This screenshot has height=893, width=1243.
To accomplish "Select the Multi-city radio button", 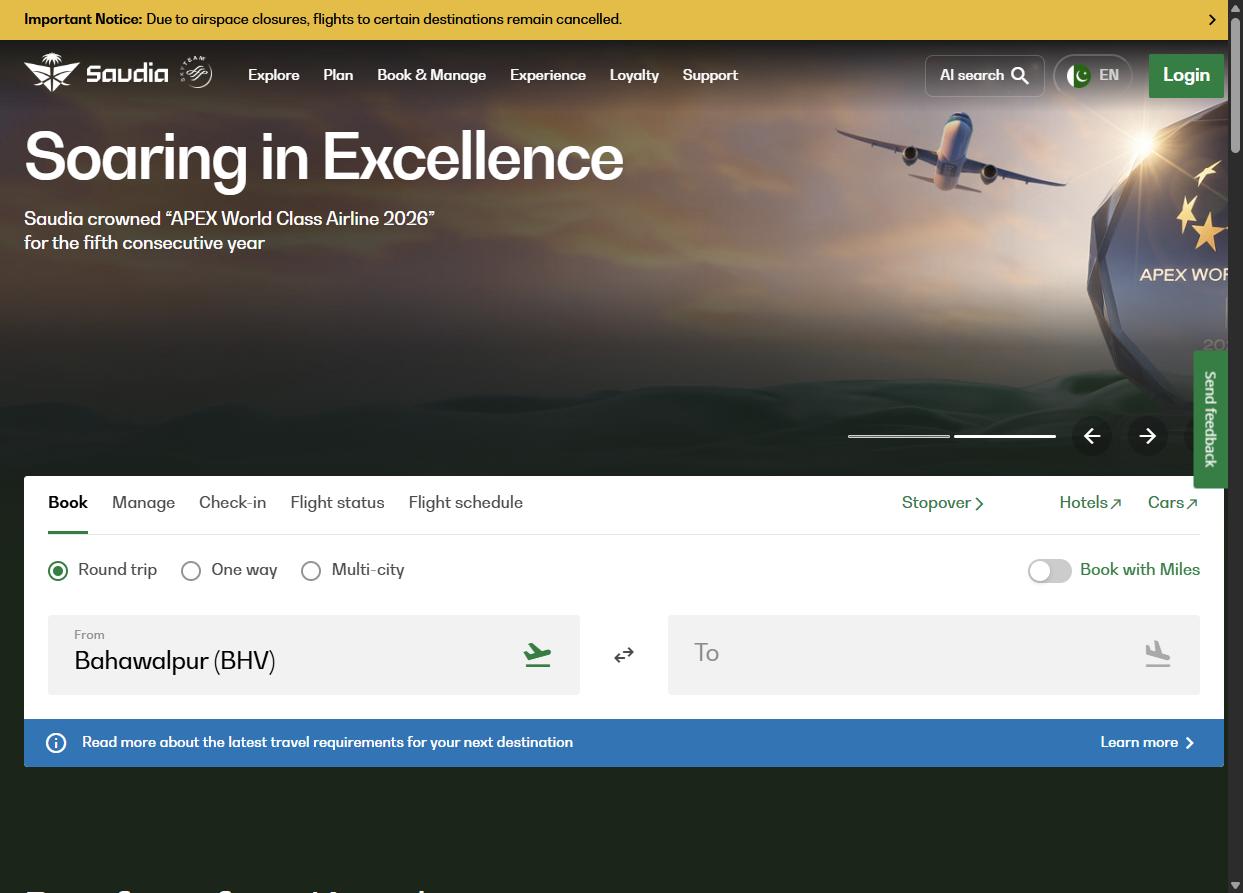I will [x=311, y=571].
